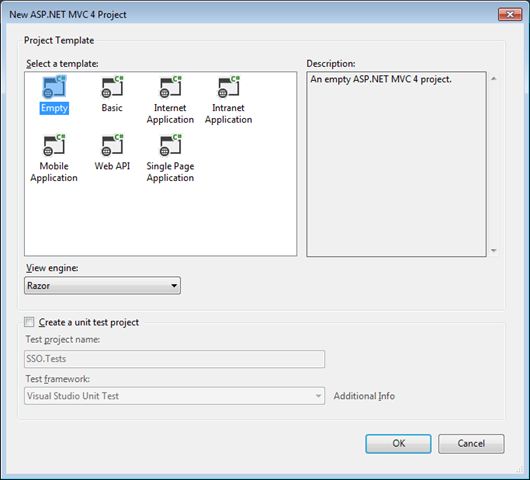Viewport: 530px width, 480px height.
Task: Enable Create a unit test project checkbox
Action: point(29,322)
